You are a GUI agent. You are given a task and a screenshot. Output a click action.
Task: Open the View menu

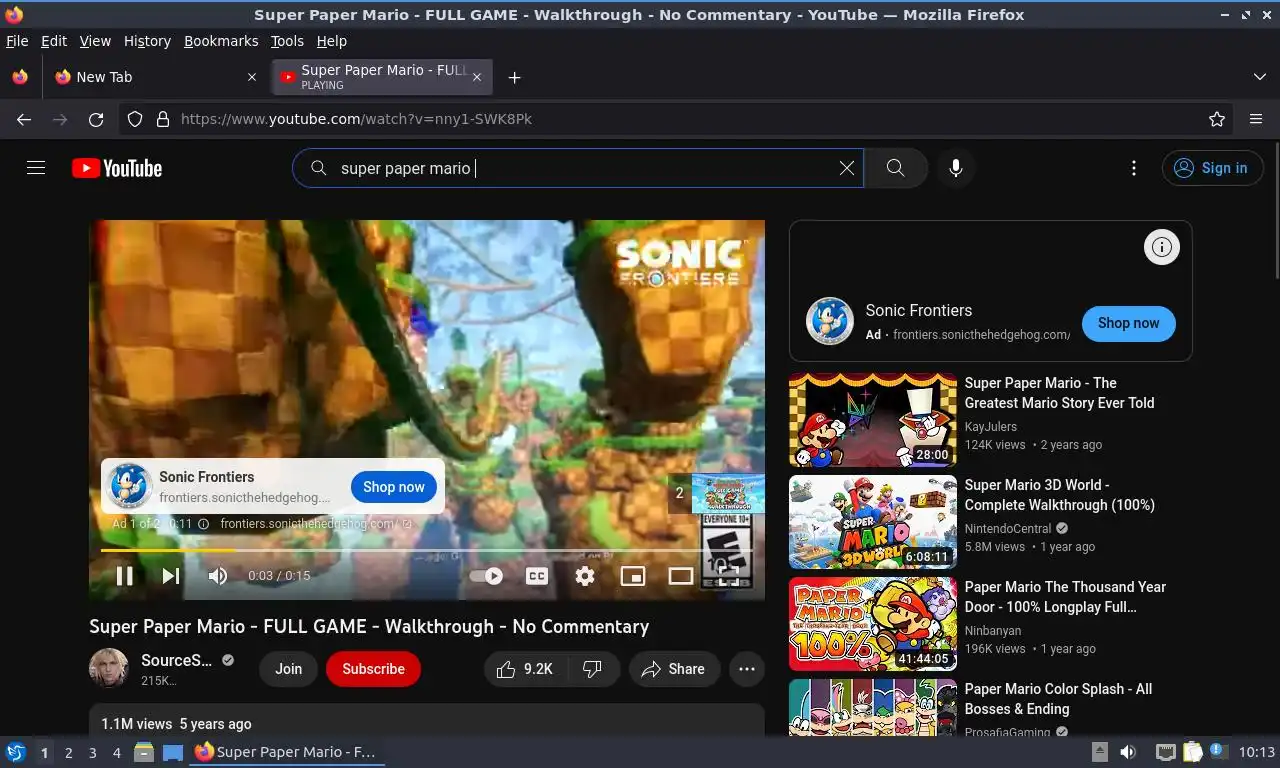[95, 41]
